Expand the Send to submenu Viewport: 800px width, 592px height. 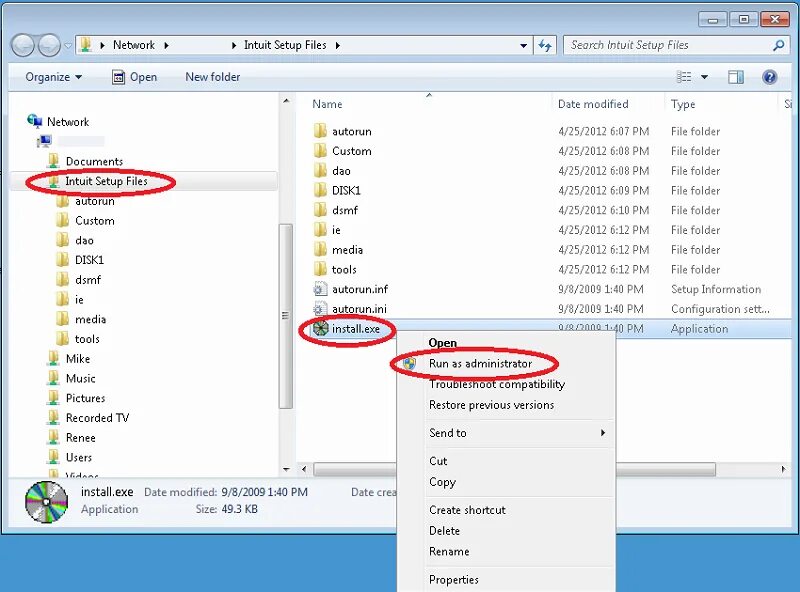click(506, 433)
